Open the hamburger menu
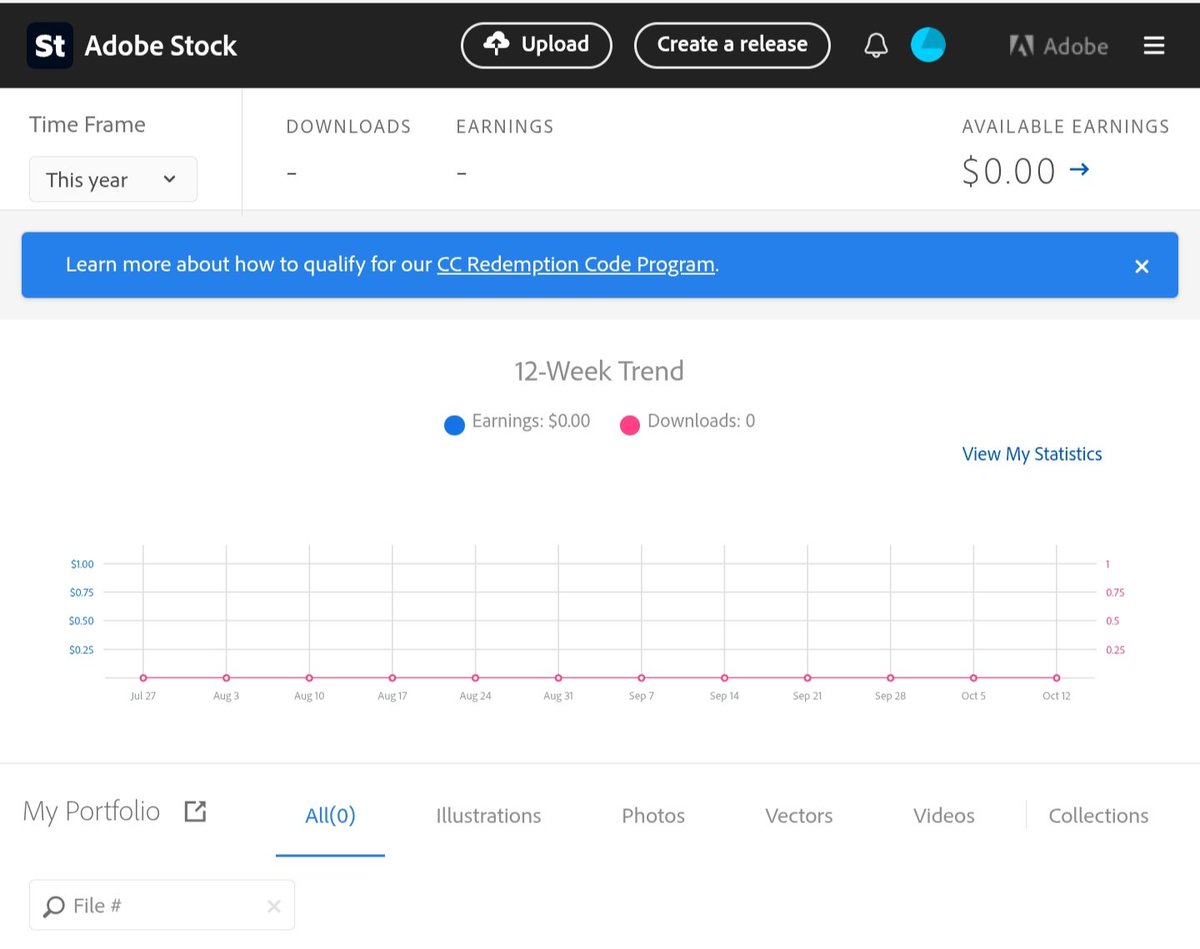This screenshot has height=949, width=1200. pyautogui.click(x=1154, y=46)
